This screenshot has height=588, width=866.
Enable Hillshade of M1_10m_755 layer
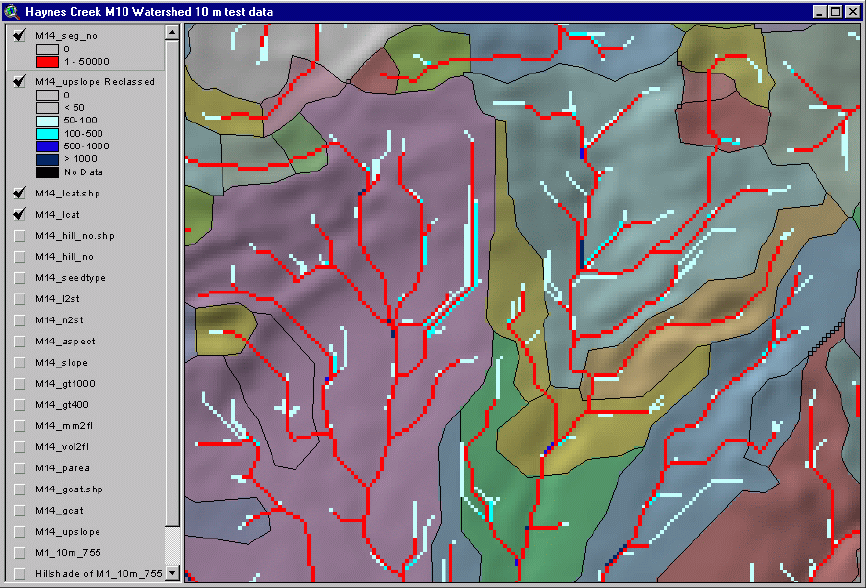(20, 574)
